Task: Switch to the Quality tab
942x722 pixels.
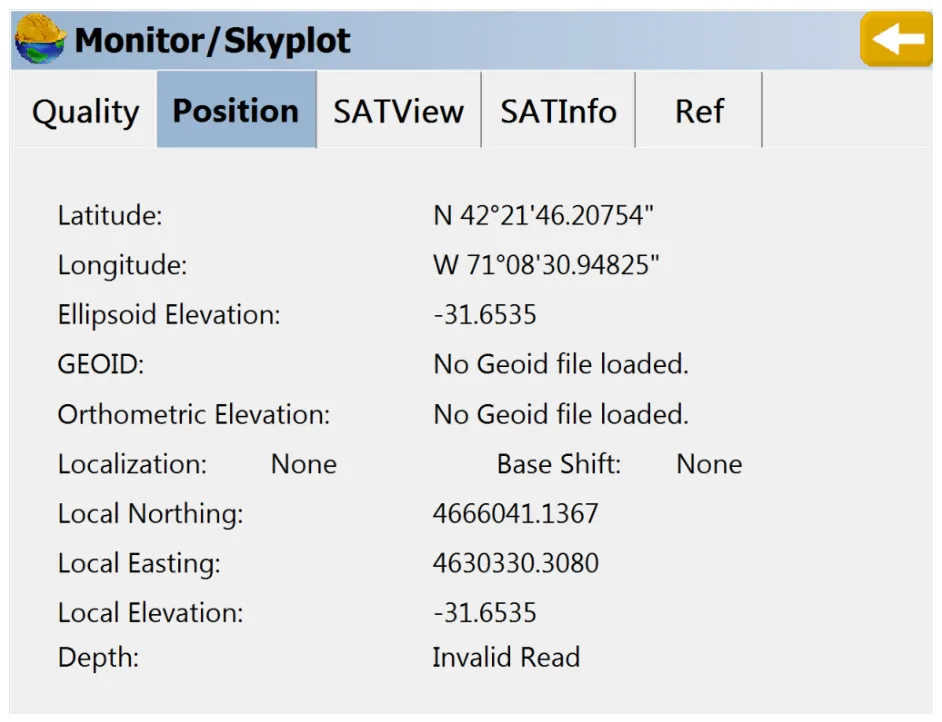Action: (85, 111)
